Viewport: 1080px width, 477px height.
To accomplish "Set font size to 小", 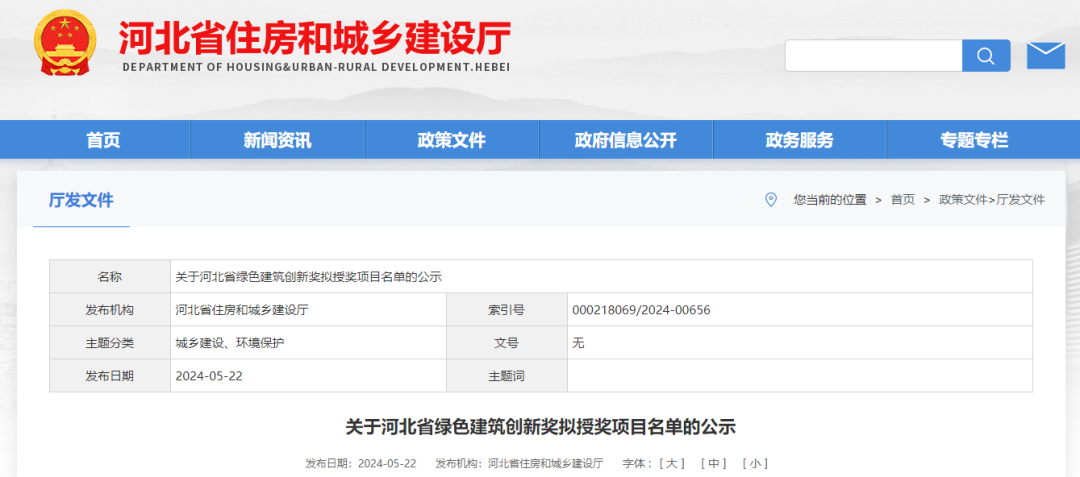I will [x=755, y=463].
